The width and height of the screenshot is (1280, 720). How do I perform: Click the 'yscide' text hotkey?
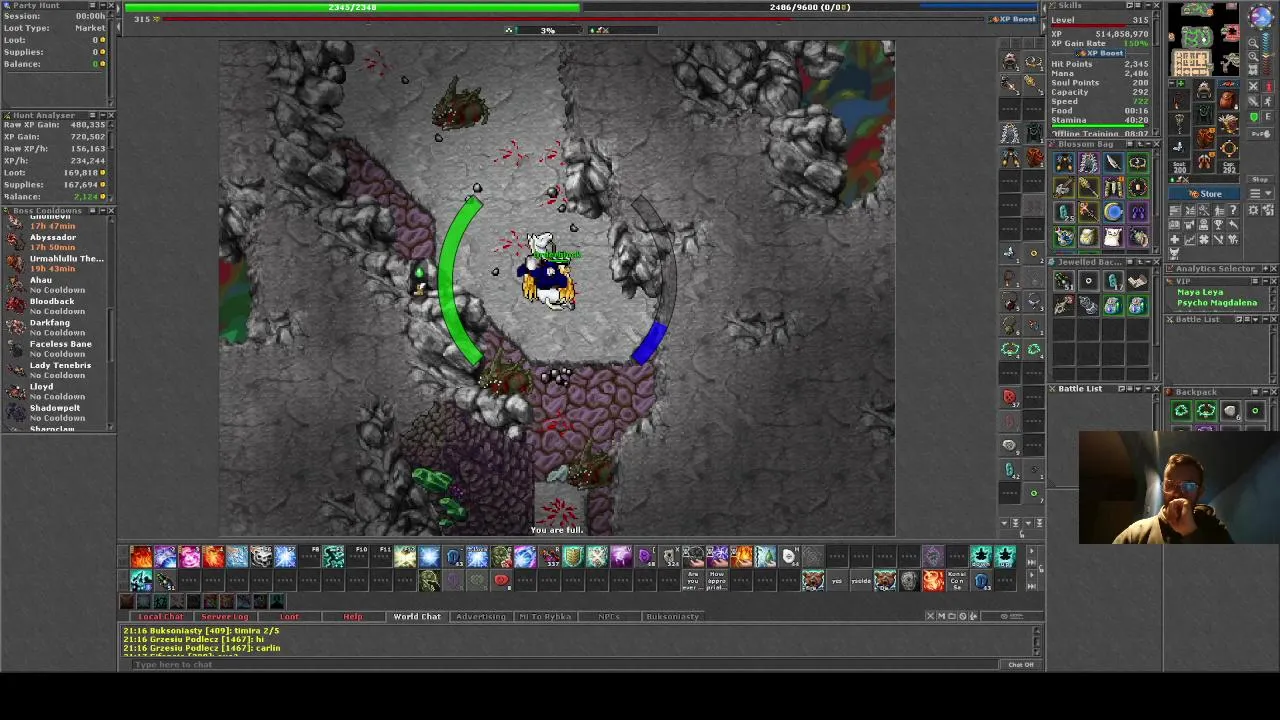(x=861, y=580)
